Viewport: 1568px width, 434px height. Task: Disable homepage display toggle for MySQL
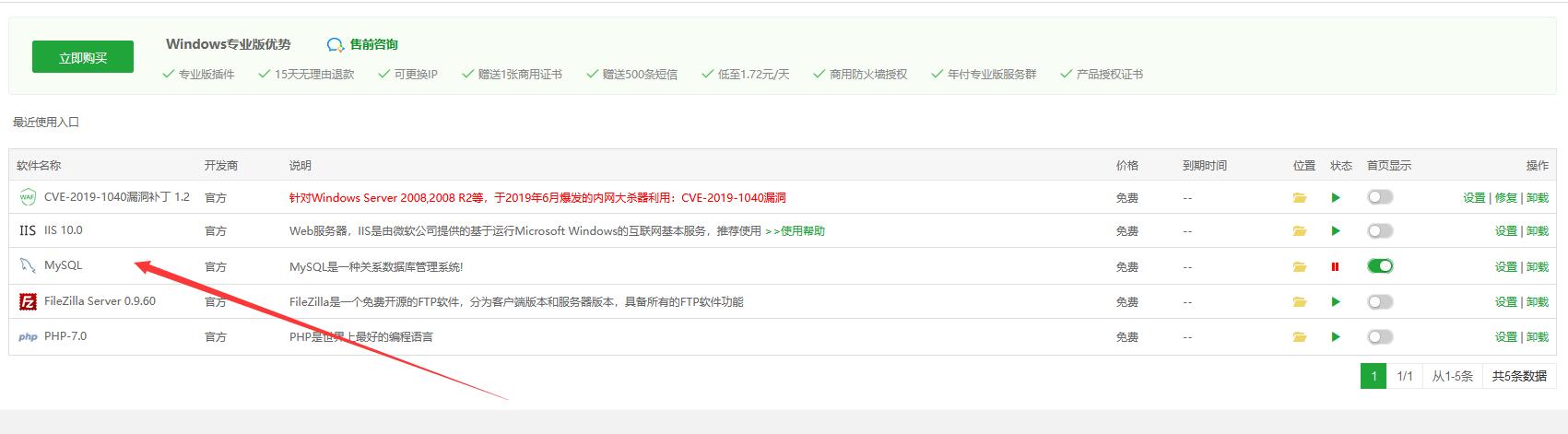[x=1380, y=265]
